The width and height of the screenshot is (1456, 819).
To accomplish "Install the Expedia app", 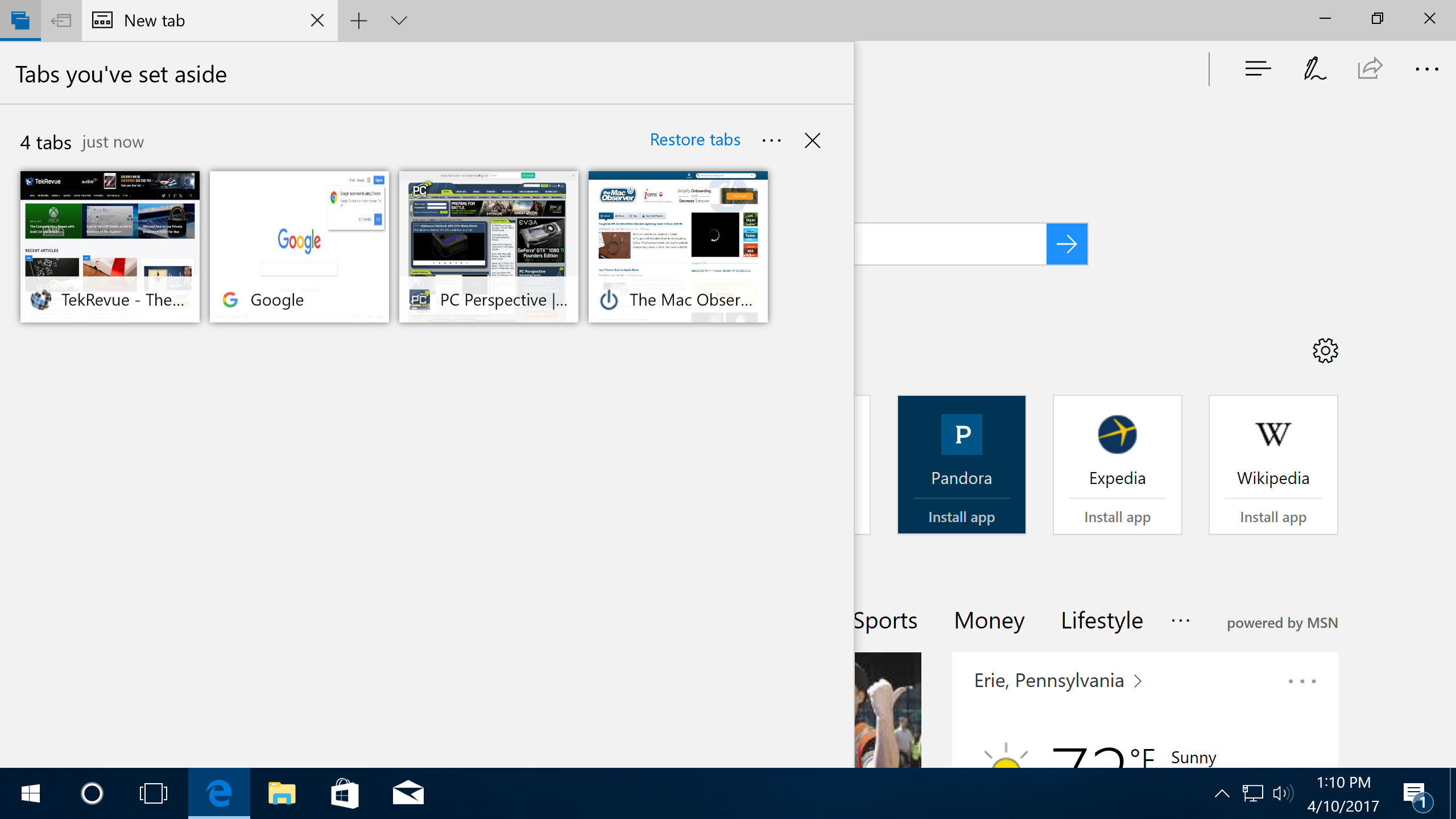I will click(x=1118, y=517).
